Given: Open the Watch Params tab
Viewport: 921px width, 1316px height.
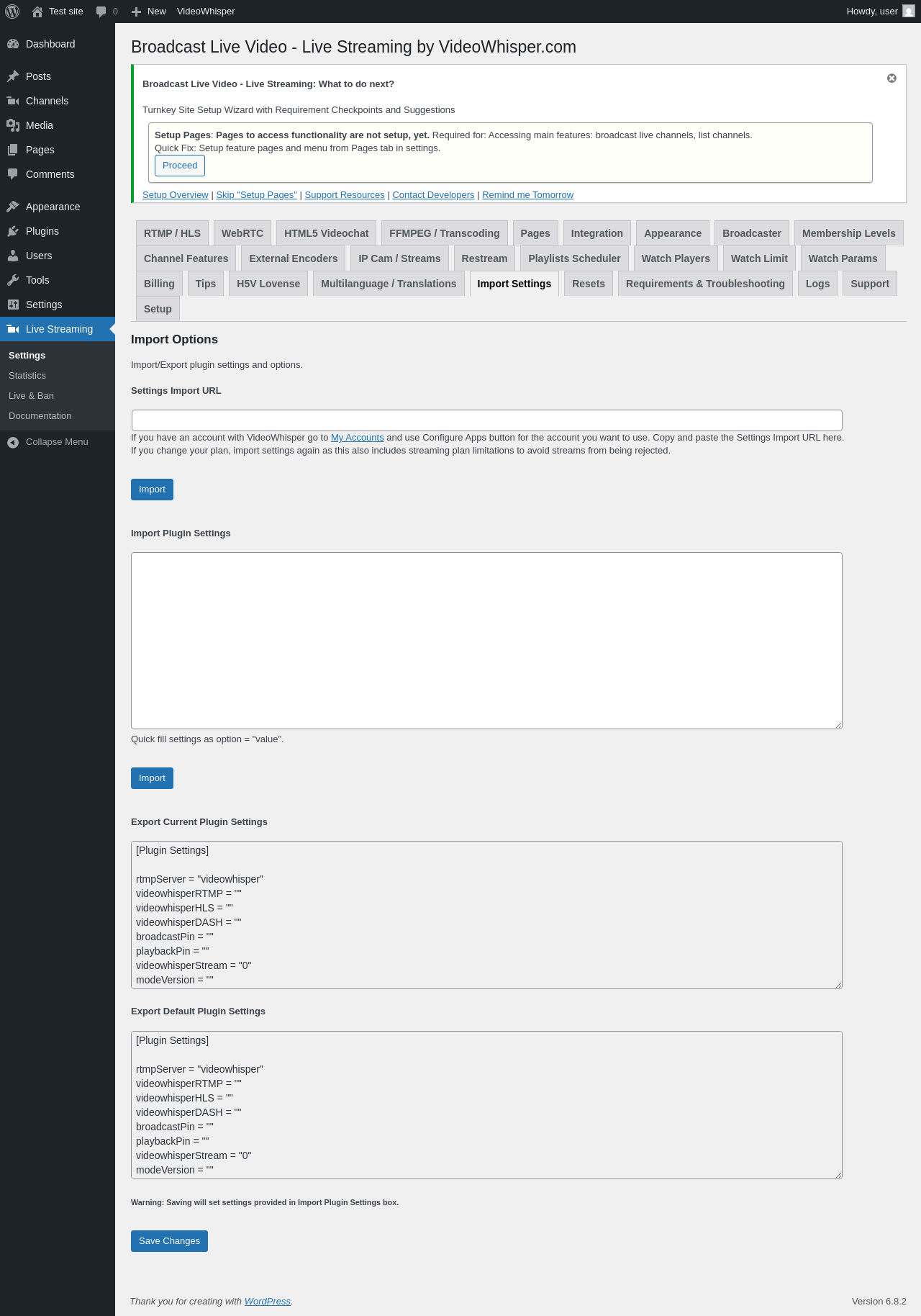Looking at the screenshot, I should (x=843, y=258).
